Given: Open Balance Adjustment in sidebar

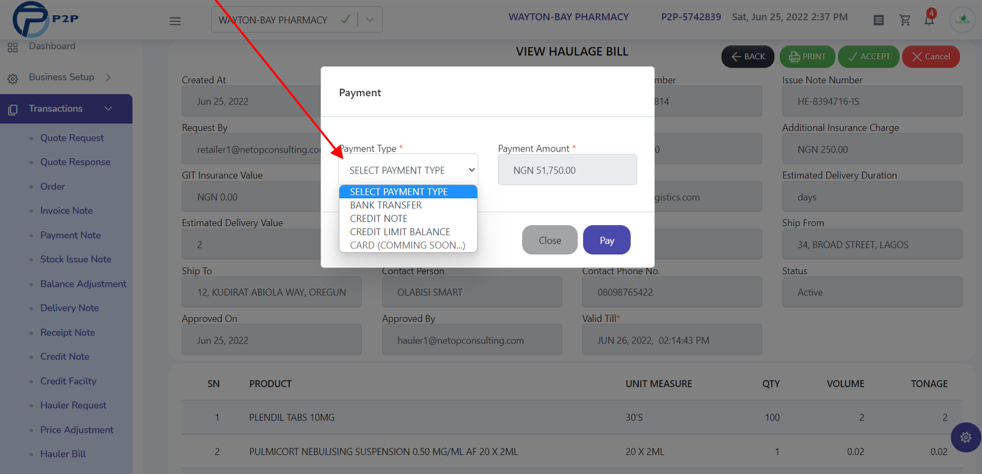Looking at the screenshot, I should (x=83, y=284).
